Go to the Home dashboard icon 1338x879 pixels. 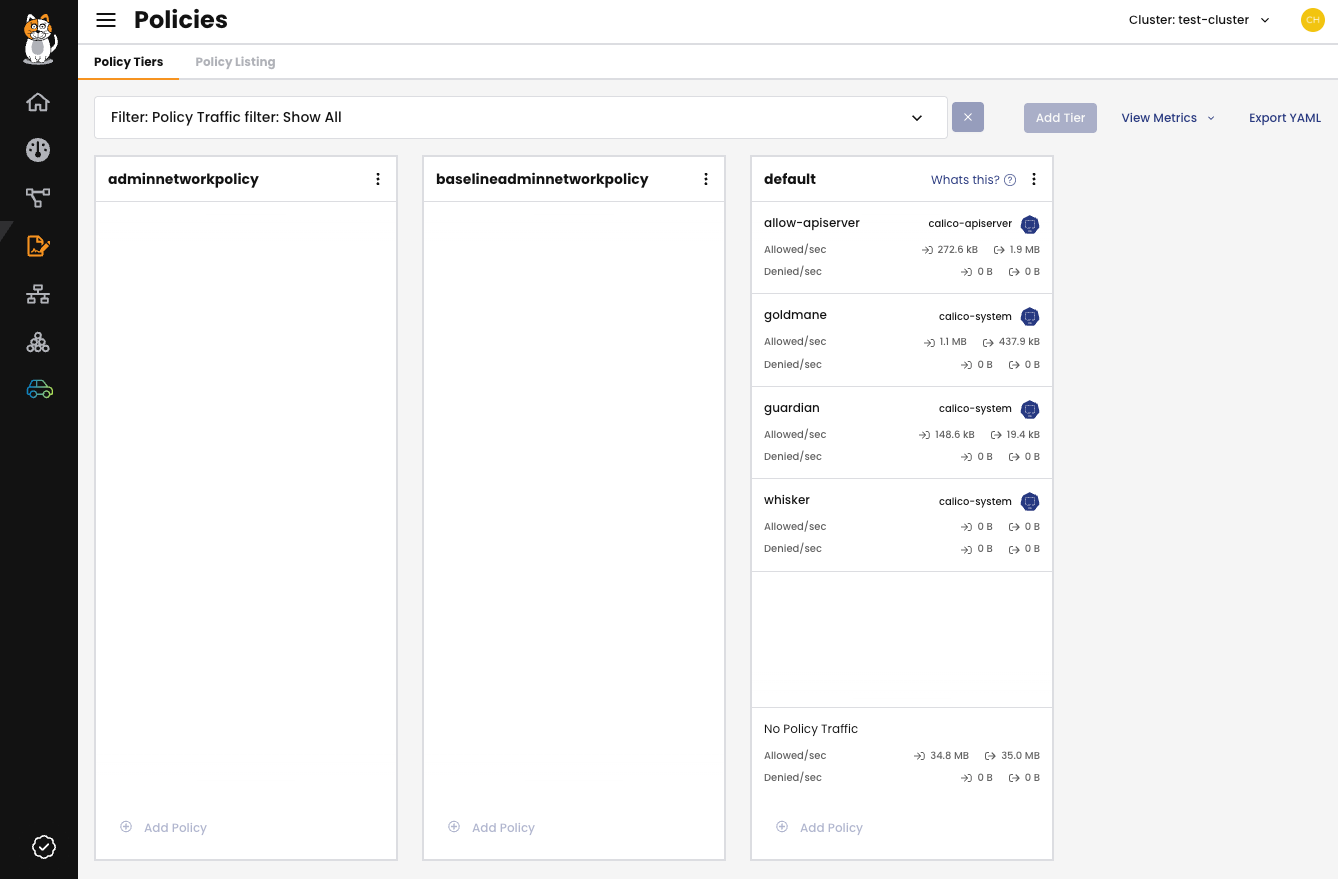pos(38,102)
